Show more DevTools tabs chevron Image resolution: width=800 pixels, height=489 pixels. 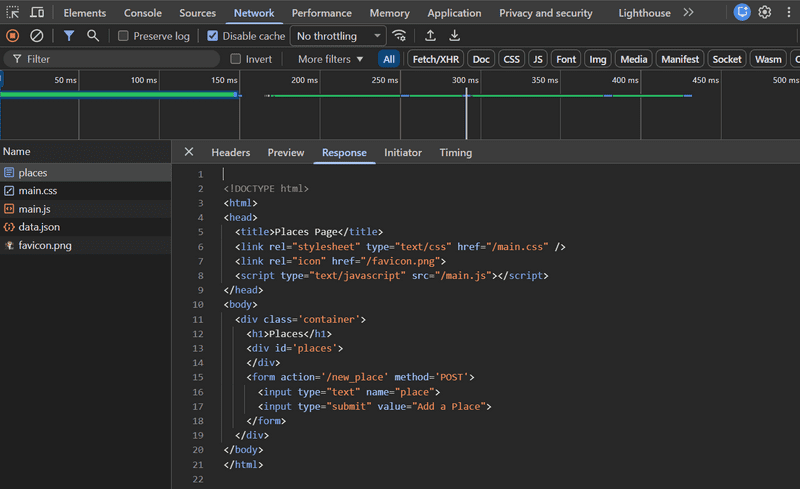tap(688, 13)
